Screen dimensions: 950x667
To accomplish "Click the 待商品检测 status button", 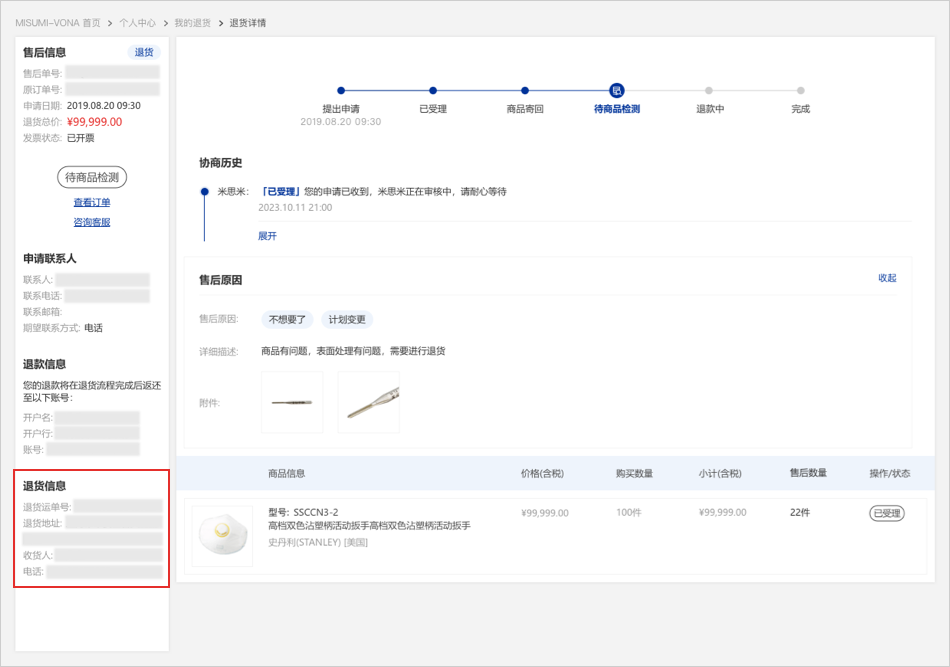I will click(x=92, y=178).
